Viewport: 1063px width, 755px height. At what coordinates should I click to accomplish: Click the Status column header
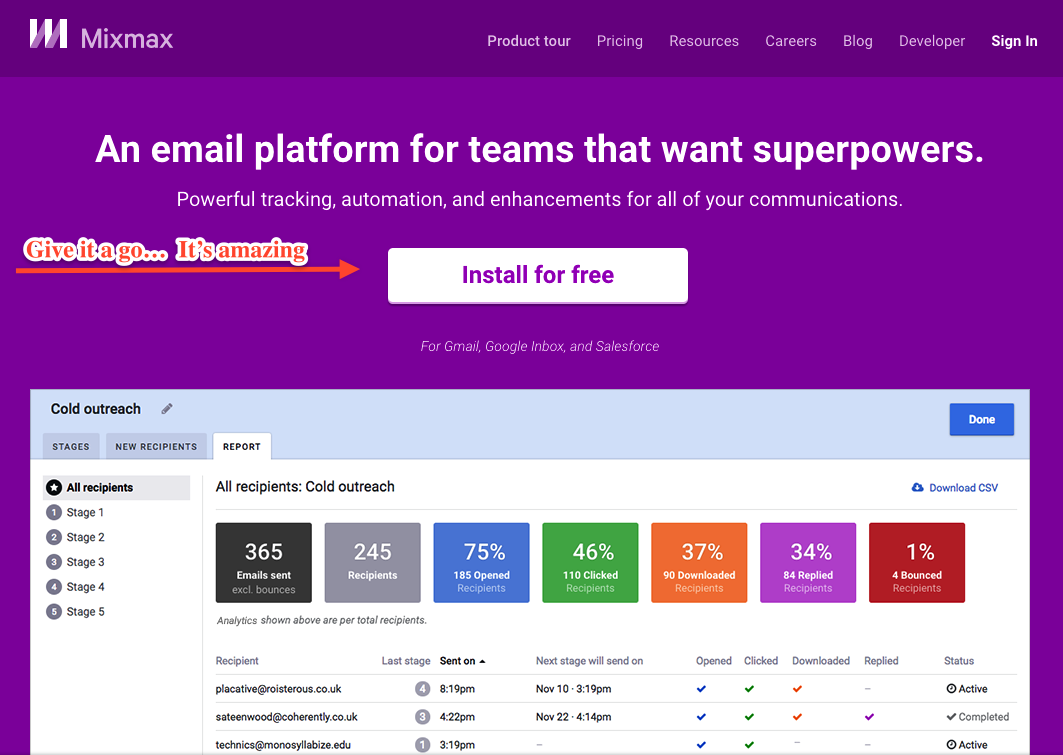(959, 661)
